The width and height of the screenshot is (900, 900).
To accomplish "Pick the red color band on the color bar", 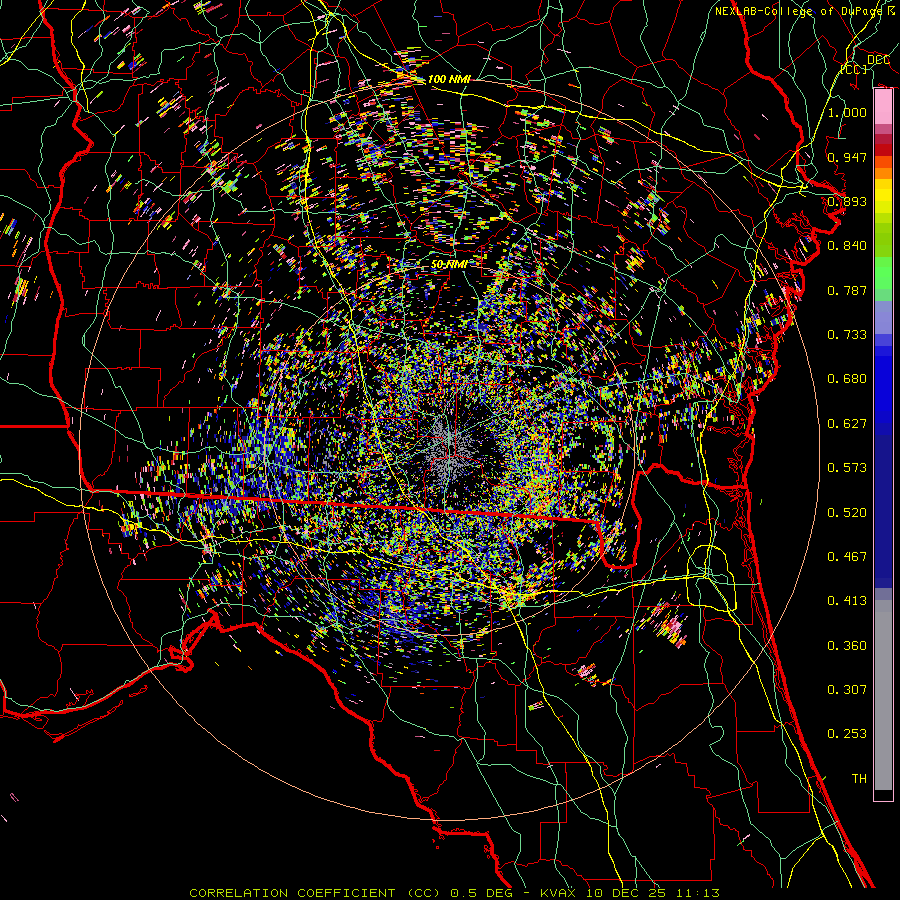I will (883, 150).
